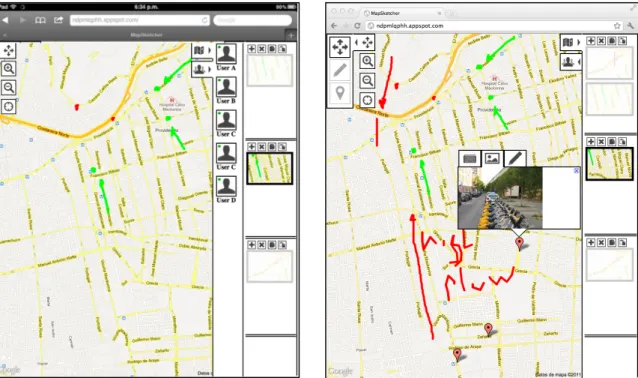This screenshot has height=378, width=638.
Task: Zoom out on the iPad map
Action: tap(9, 87)
